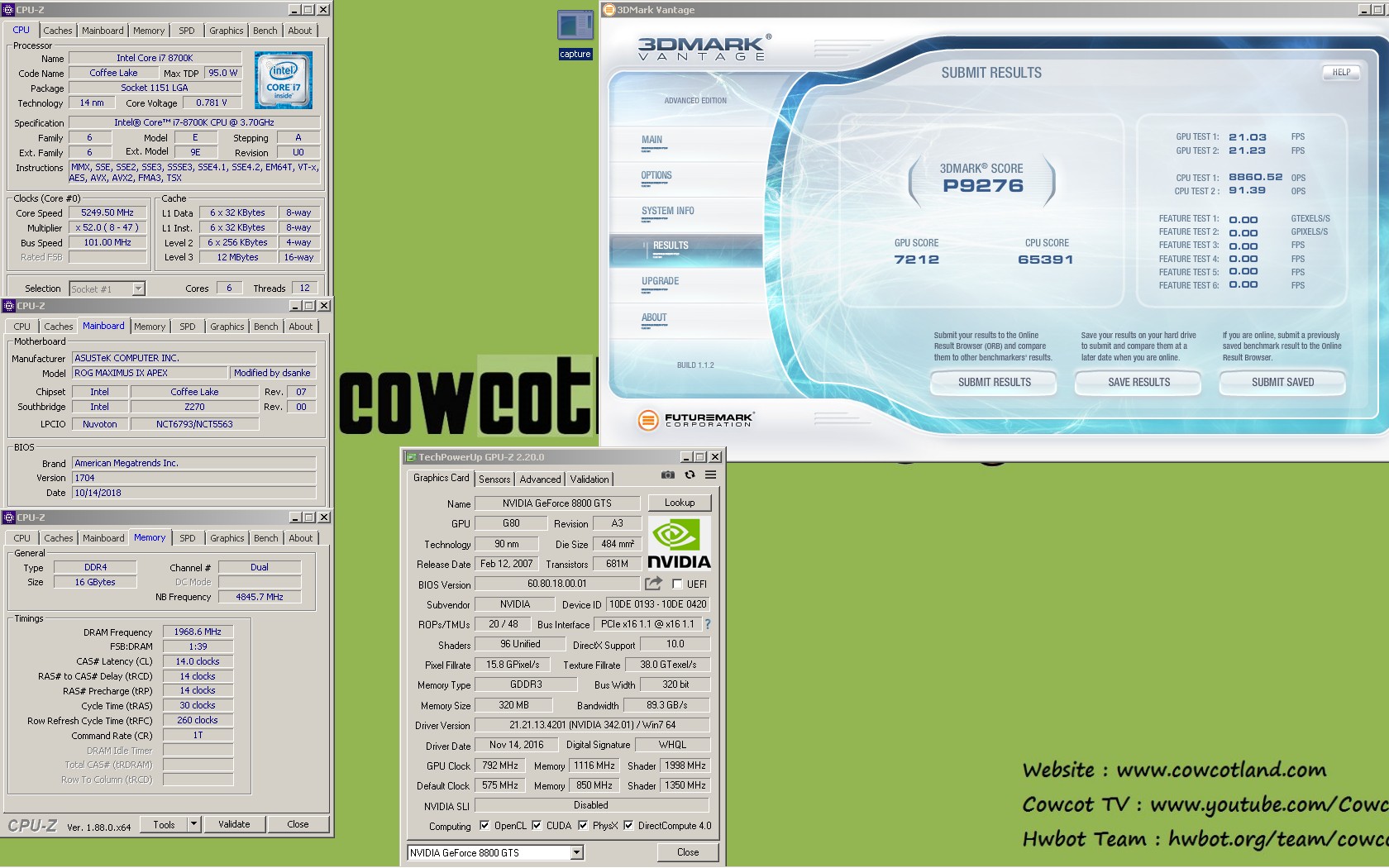Click the GPU-Z title bar app icon
Screen dimensions: 1389x868
click(x=410, y=457)
